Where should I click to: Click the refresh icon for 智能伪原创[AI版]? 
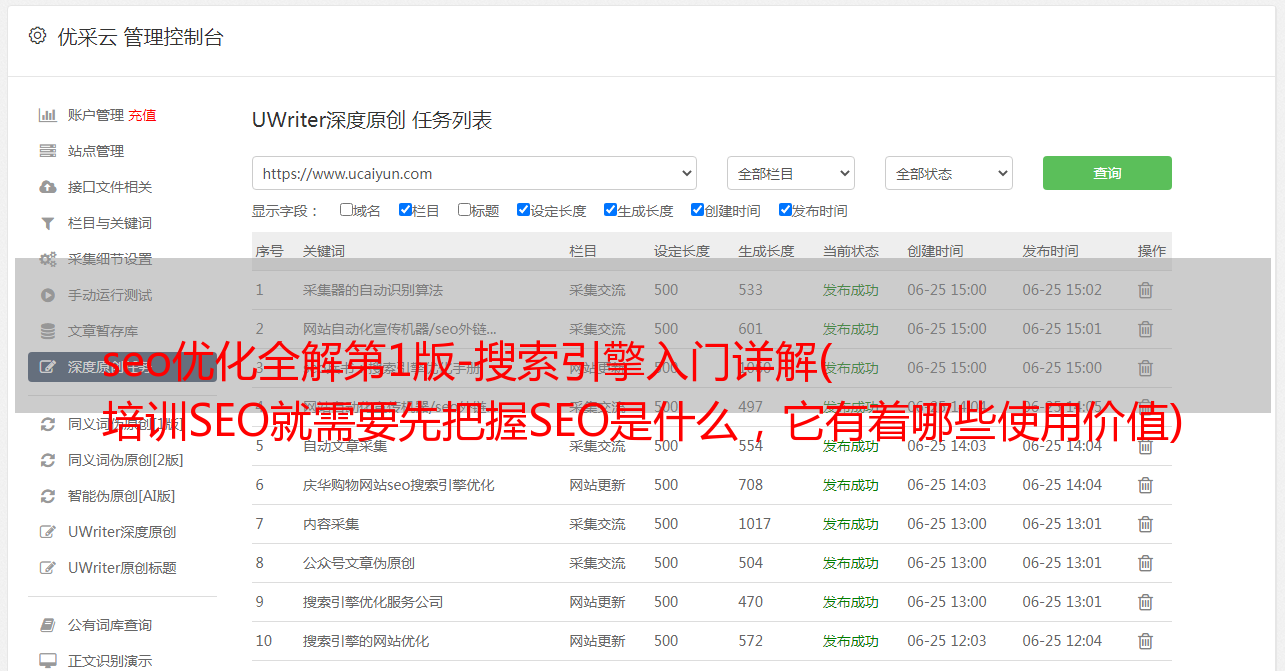pyautogui.click(x=47, y=496)
